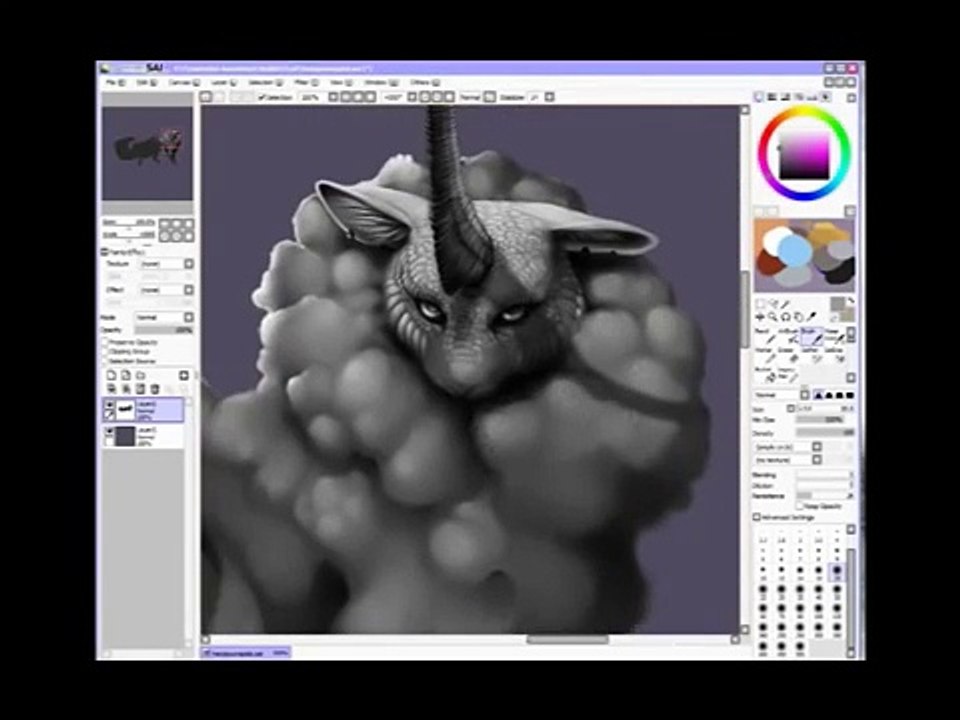960x720 pixels.
Task: Adjust the brush Density slider
Action: (x=825, y=433)
